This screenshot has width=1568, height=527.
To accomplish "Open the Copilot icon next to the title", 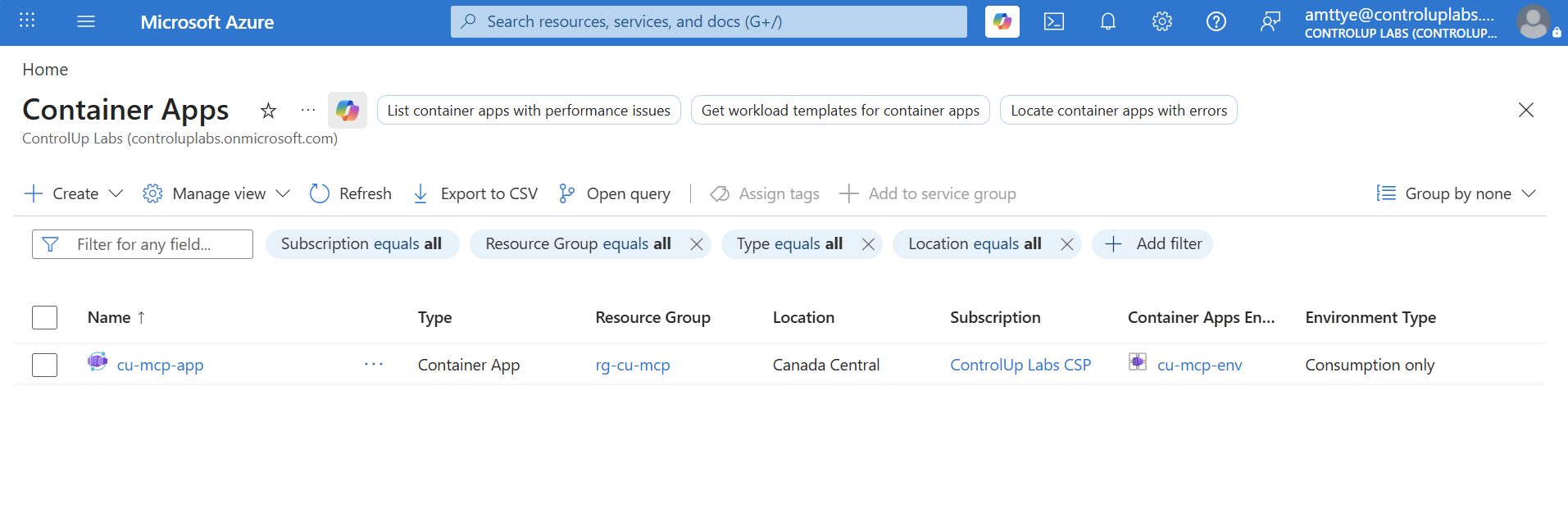I will click(348, 110).
